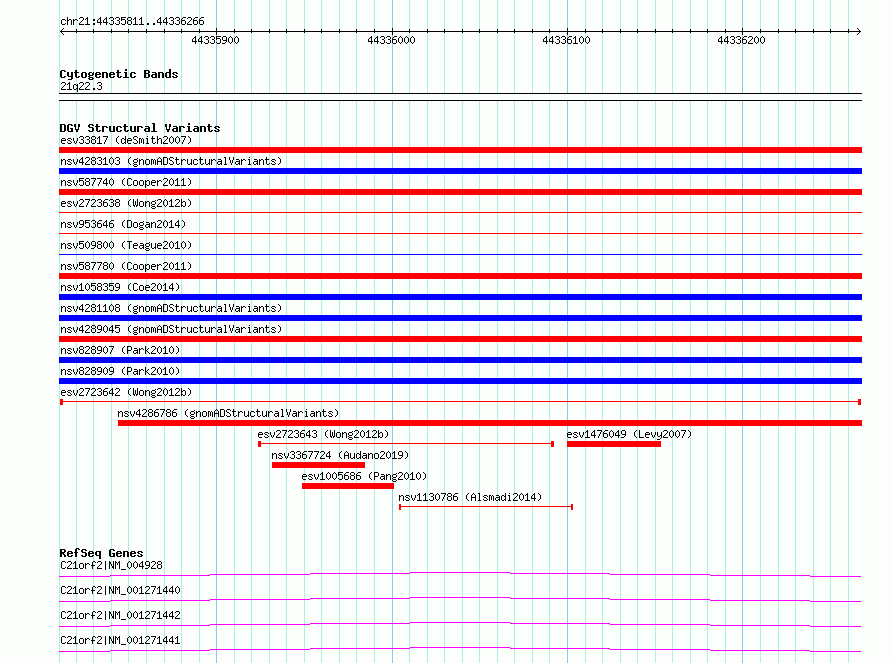This screenshot has height=663, width=890.
Task: Click nsv4283103 (gnomADStructuralVariants) label
Action: 171,161
